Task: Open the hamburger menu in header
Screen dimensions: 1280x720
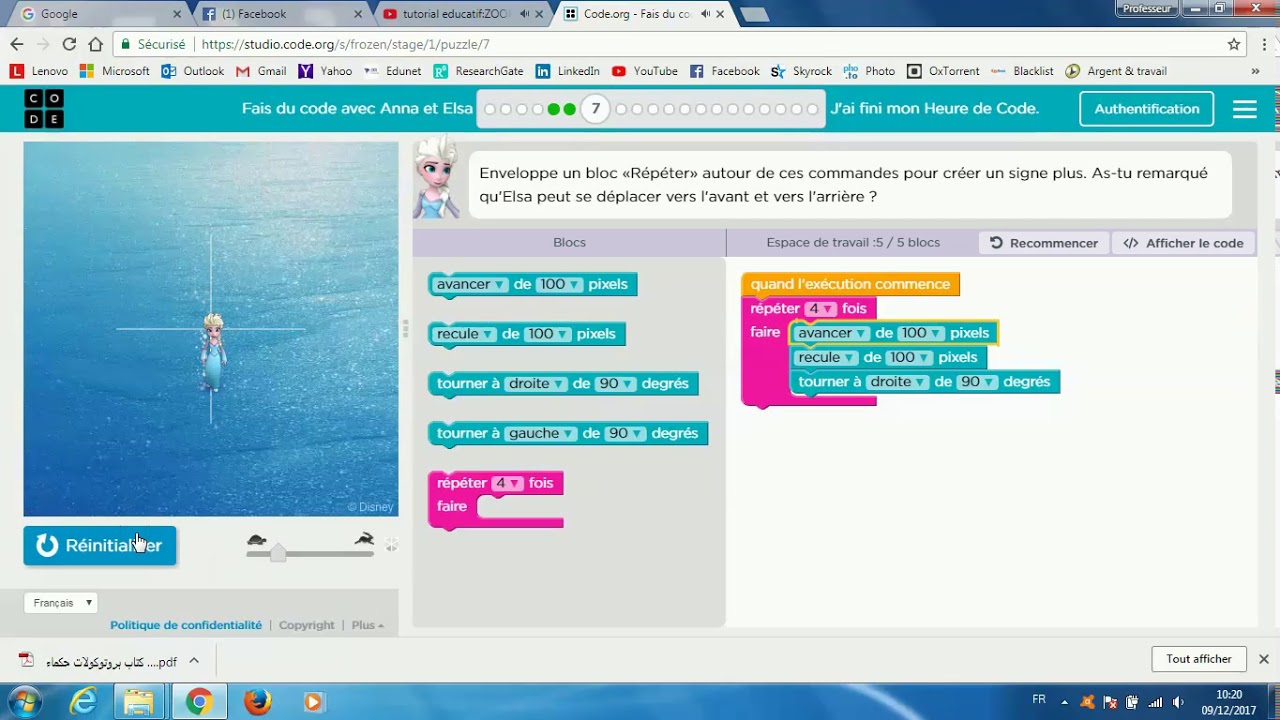Action: point(1244,109)
